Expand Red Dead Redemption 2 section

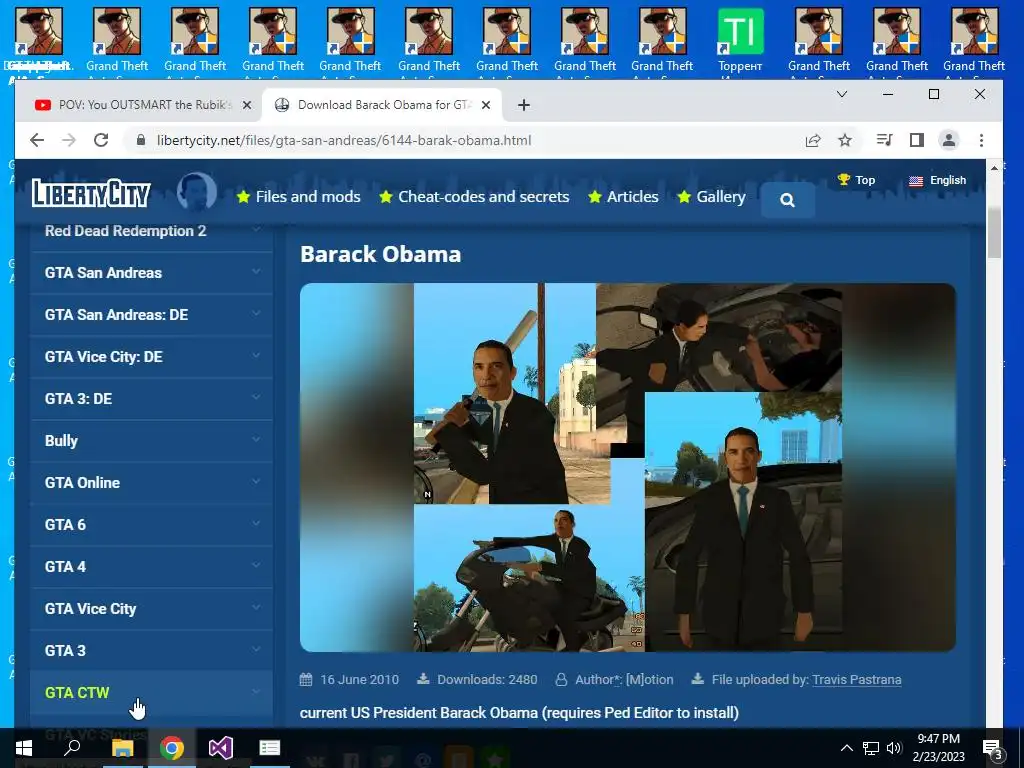(152, 231)
